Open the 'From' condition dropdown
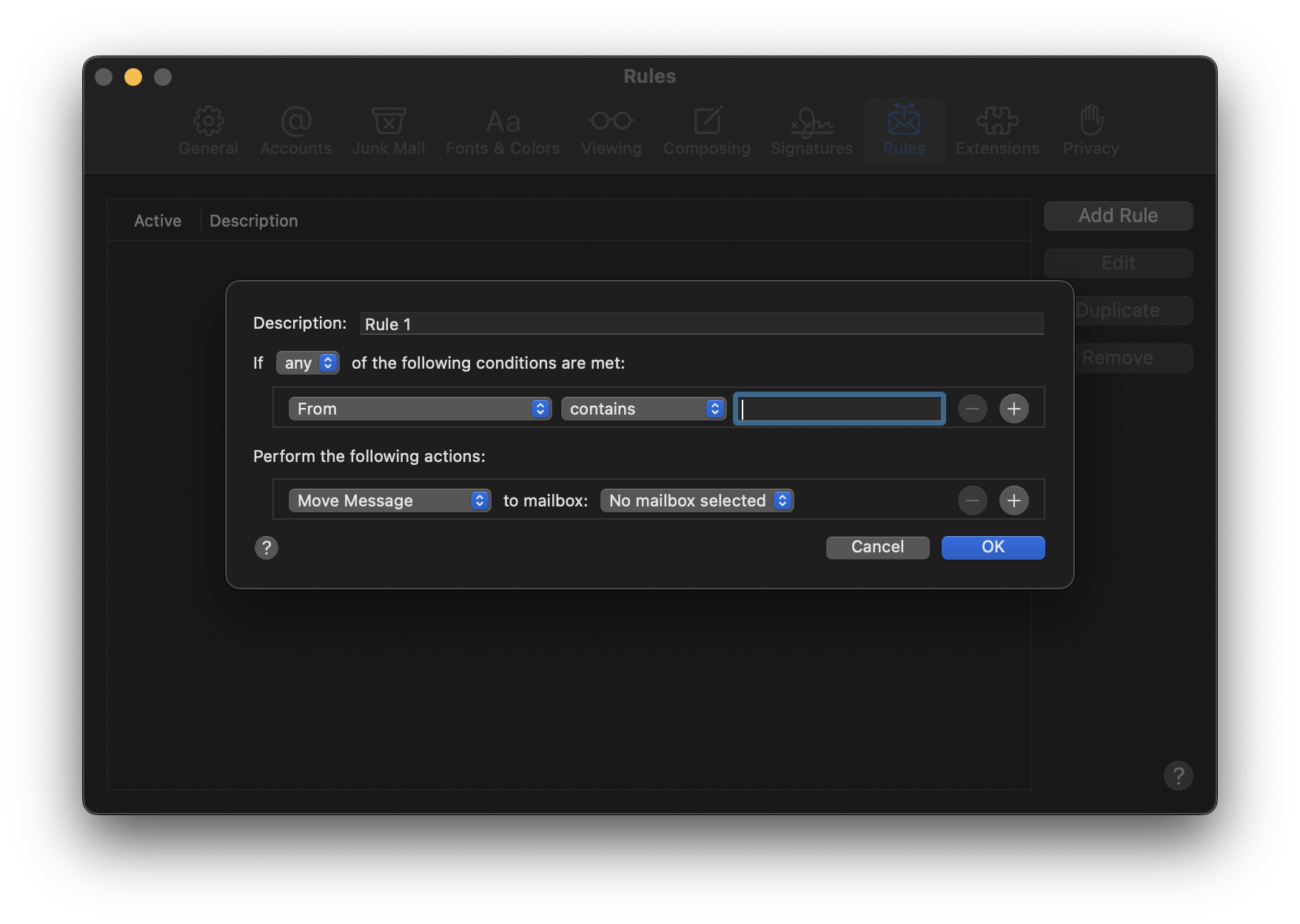This screenshot has height=924, width=1300. click(x=419, y=408)
